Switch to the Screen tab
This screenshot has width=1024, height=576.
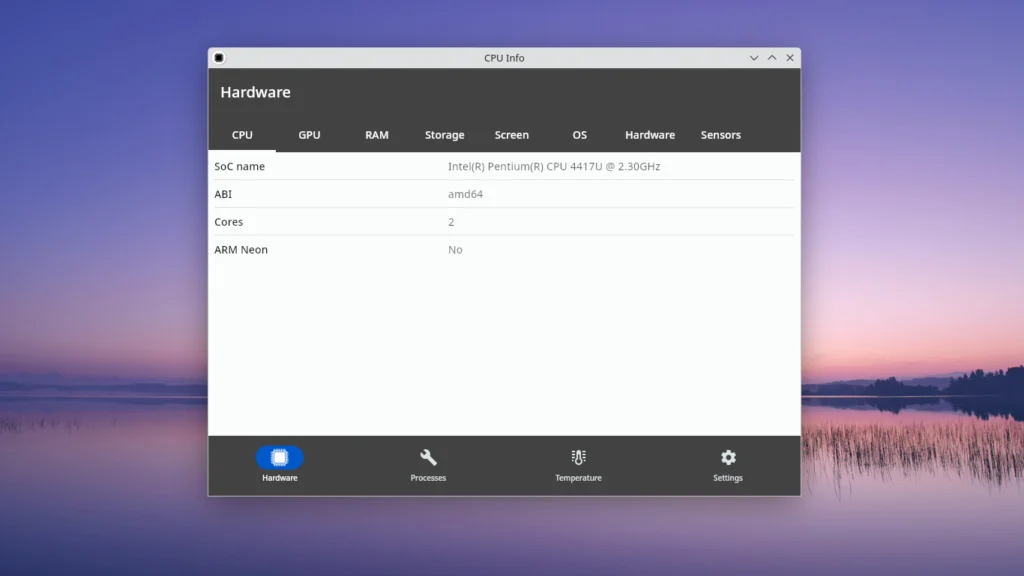coord(511,134)
